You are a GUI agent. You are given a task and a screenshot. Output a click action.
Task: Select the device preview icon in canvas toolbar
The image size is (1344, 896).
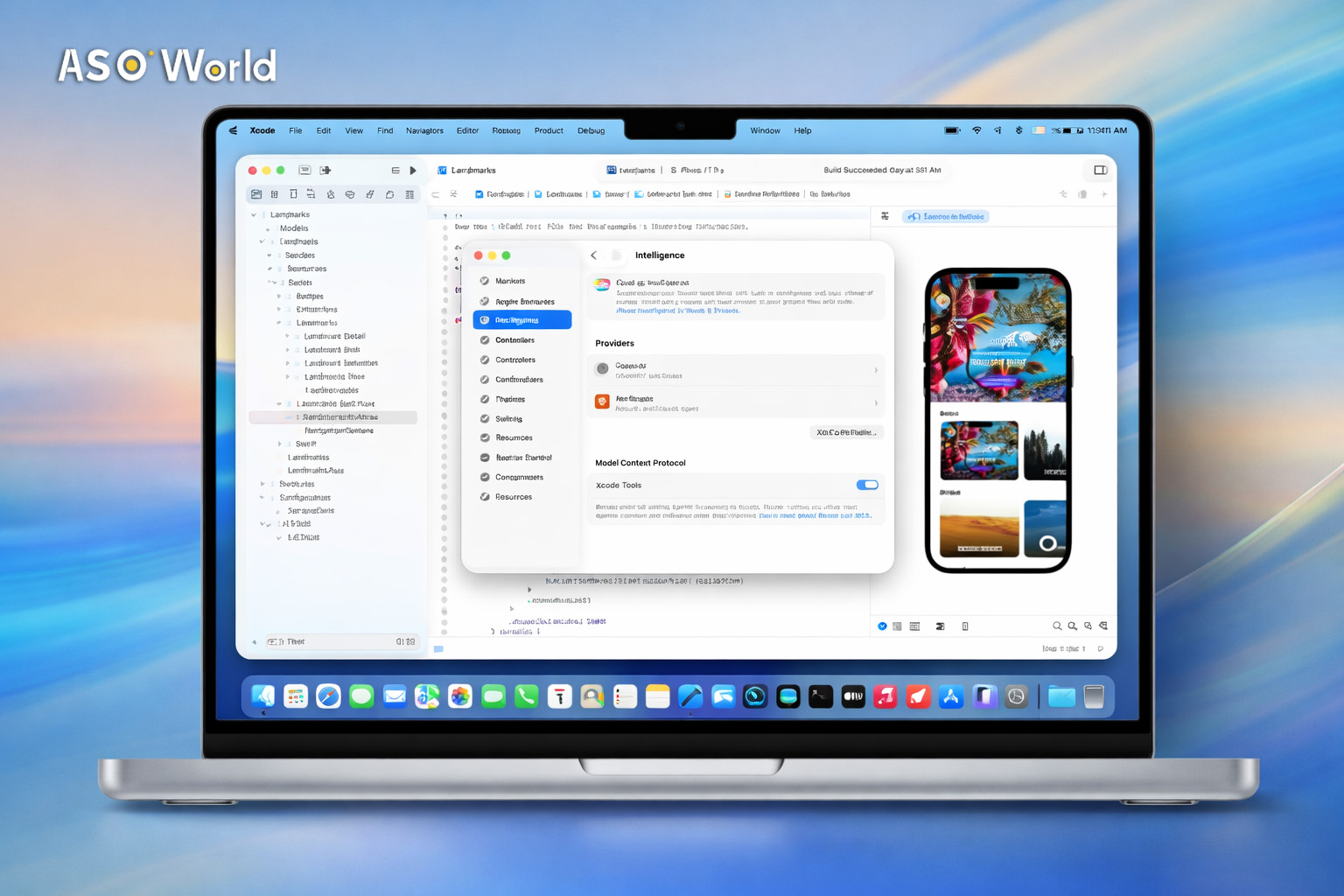(x=965, y=626)
